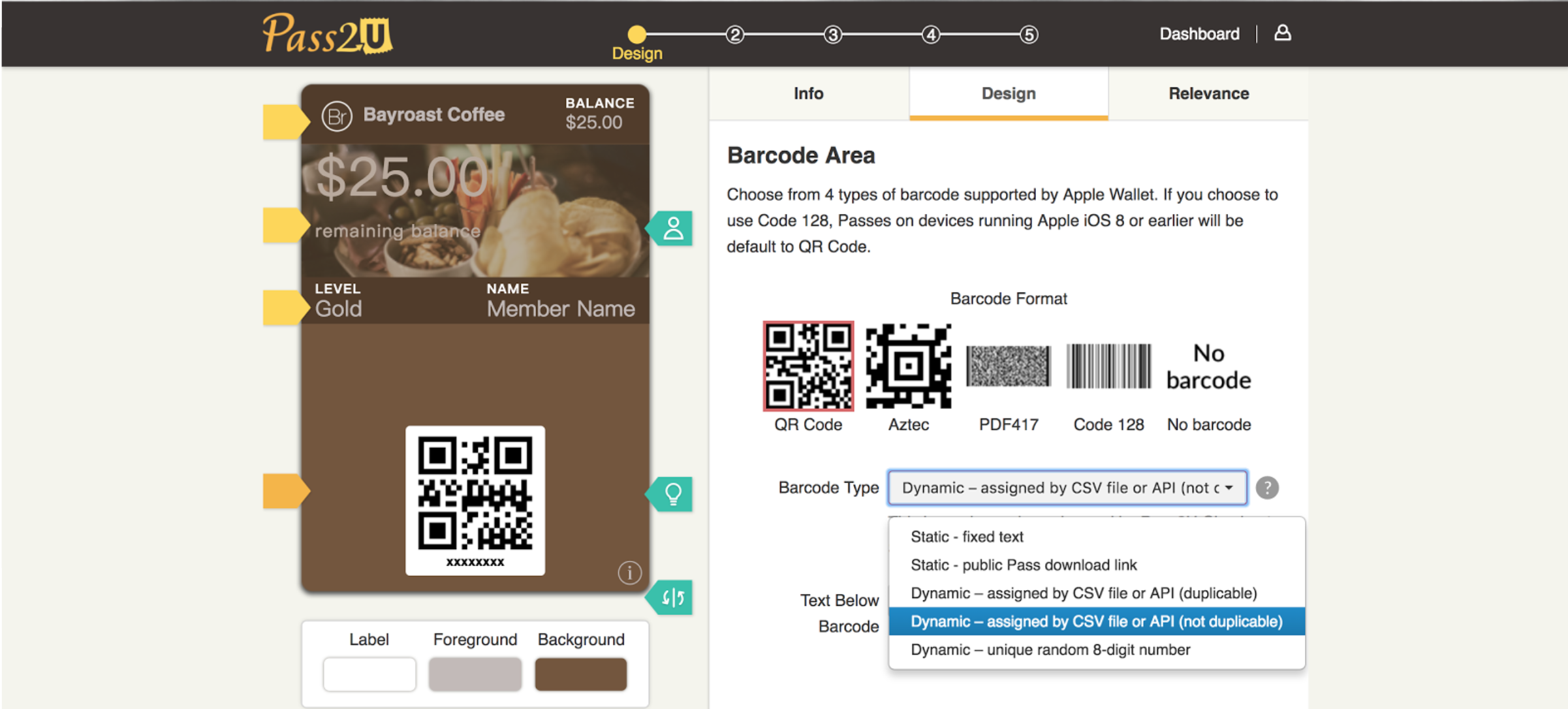Switch to the Info tab
1568x709 pixels.
click(808, 93)
